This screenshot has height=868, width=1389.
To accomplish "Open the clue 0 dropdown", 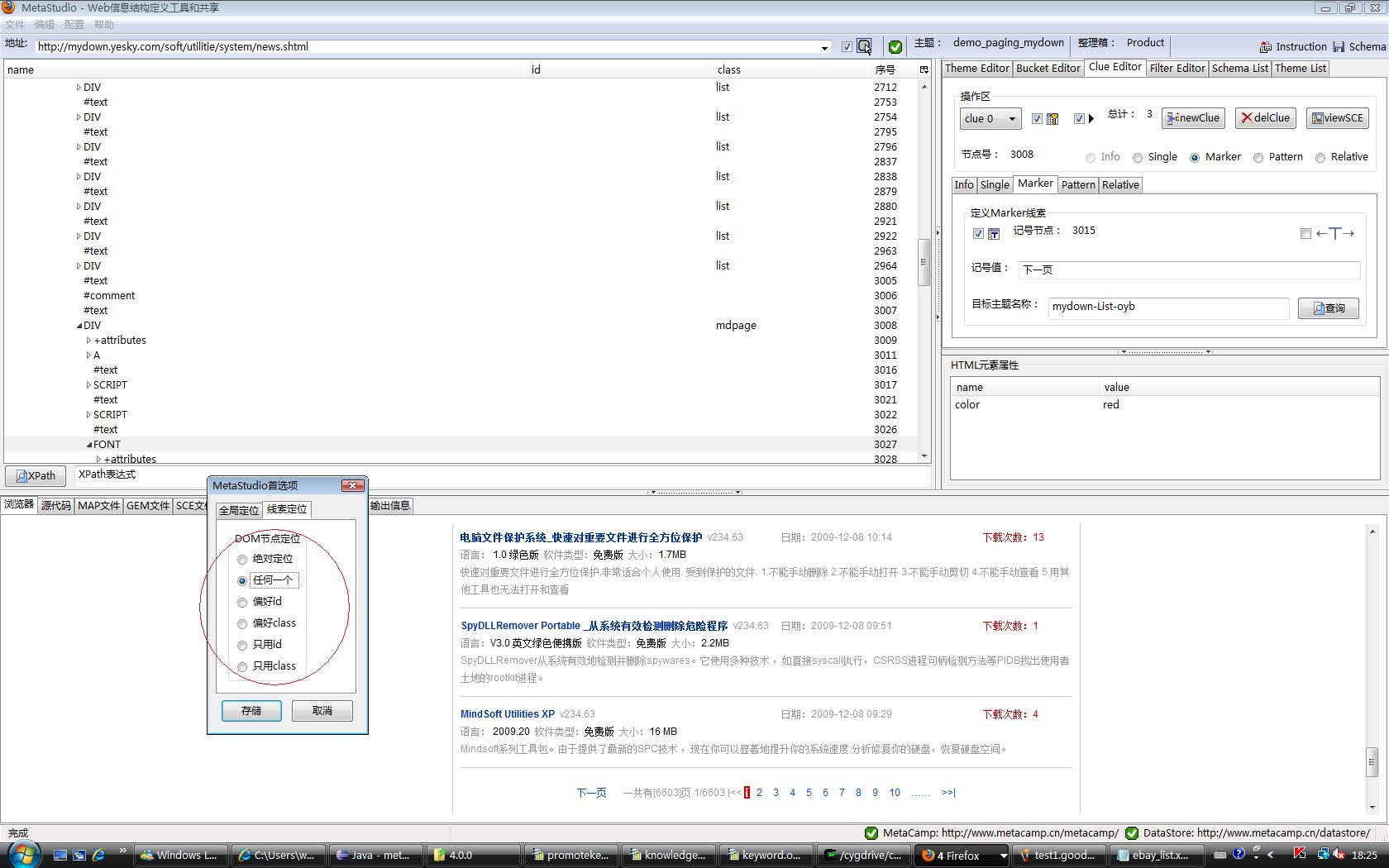I will pyautogui.click(x=990, y=119).
